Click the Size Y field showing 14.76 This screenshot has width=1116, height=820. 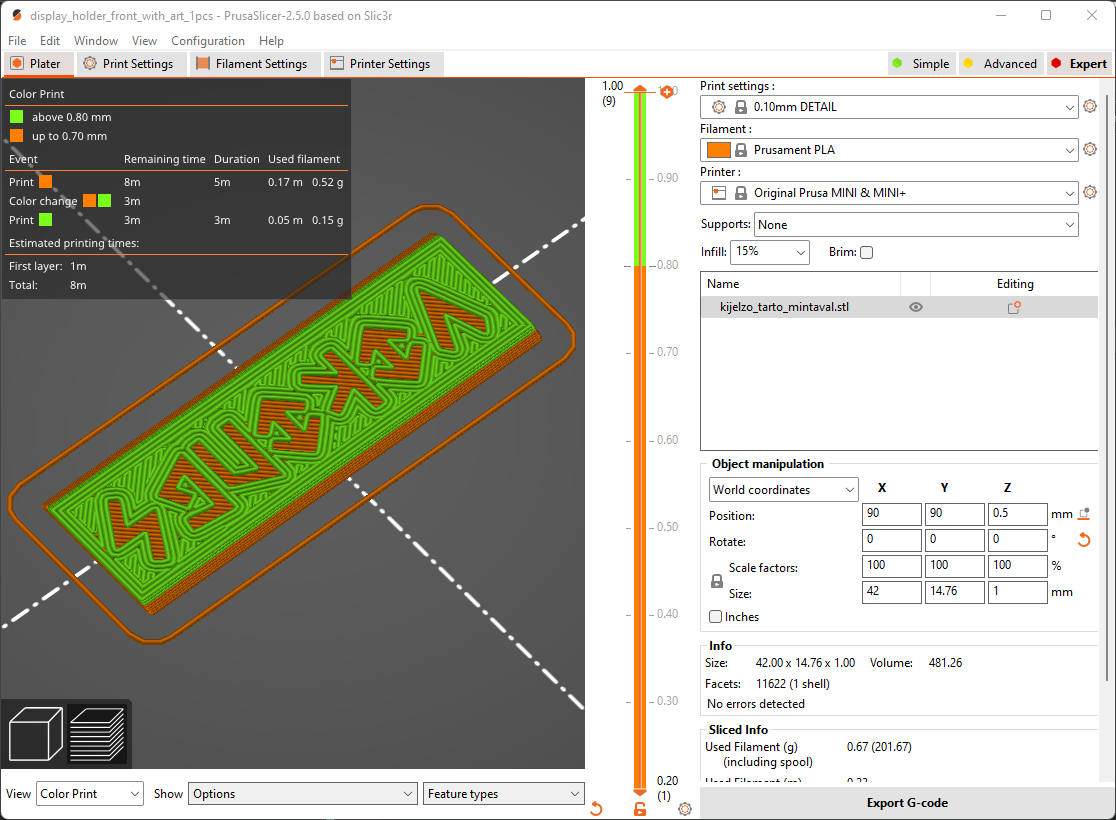point(954,592)
